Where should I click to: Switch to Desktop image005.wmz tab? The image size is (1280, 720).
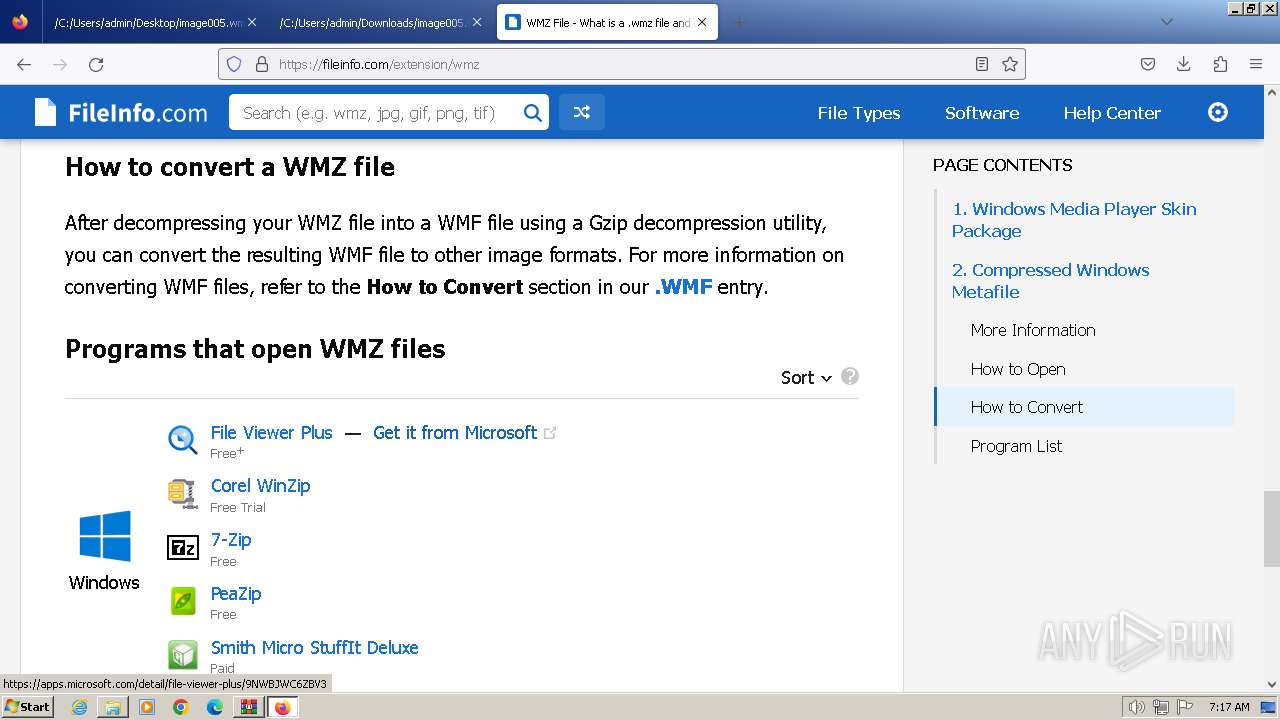[155, 22]
